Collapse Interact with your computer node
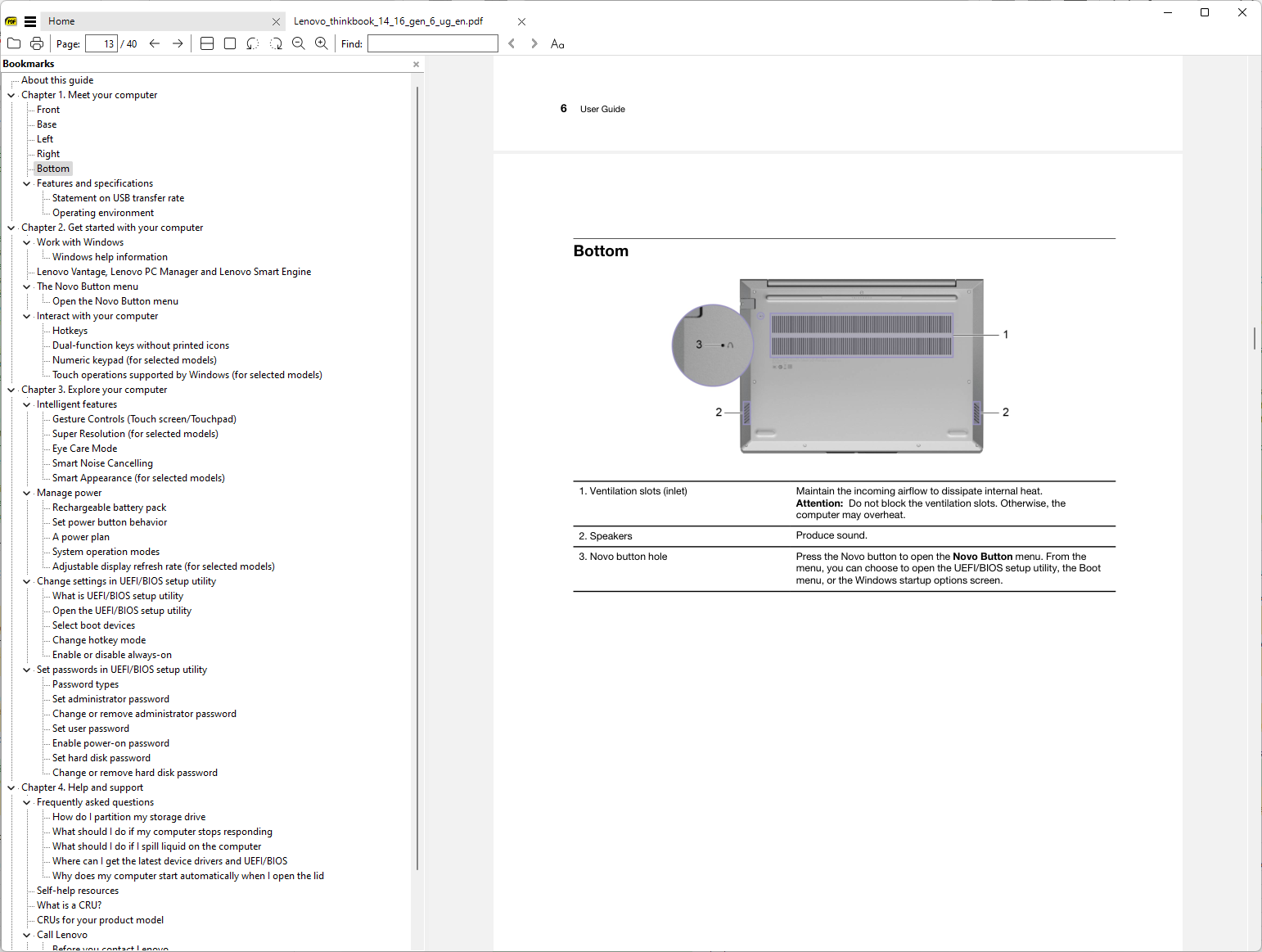The width and height of the screenshot is (1262, 952). coord(26,316)
